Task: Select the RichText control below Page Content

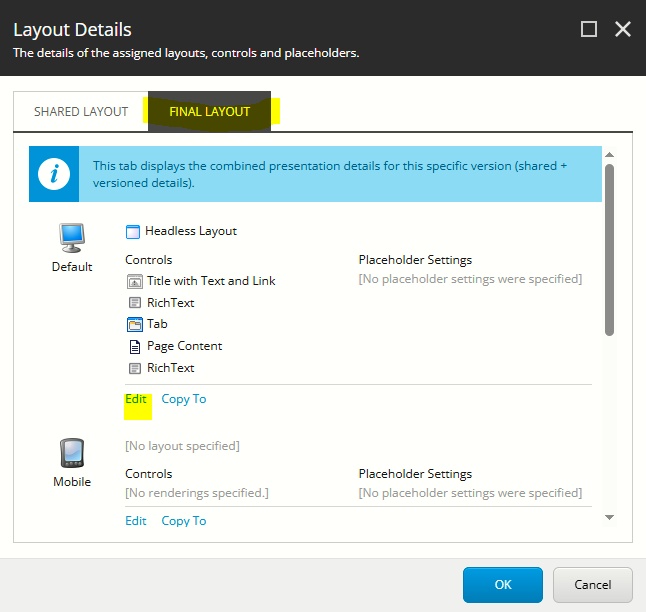Action: 171,368
